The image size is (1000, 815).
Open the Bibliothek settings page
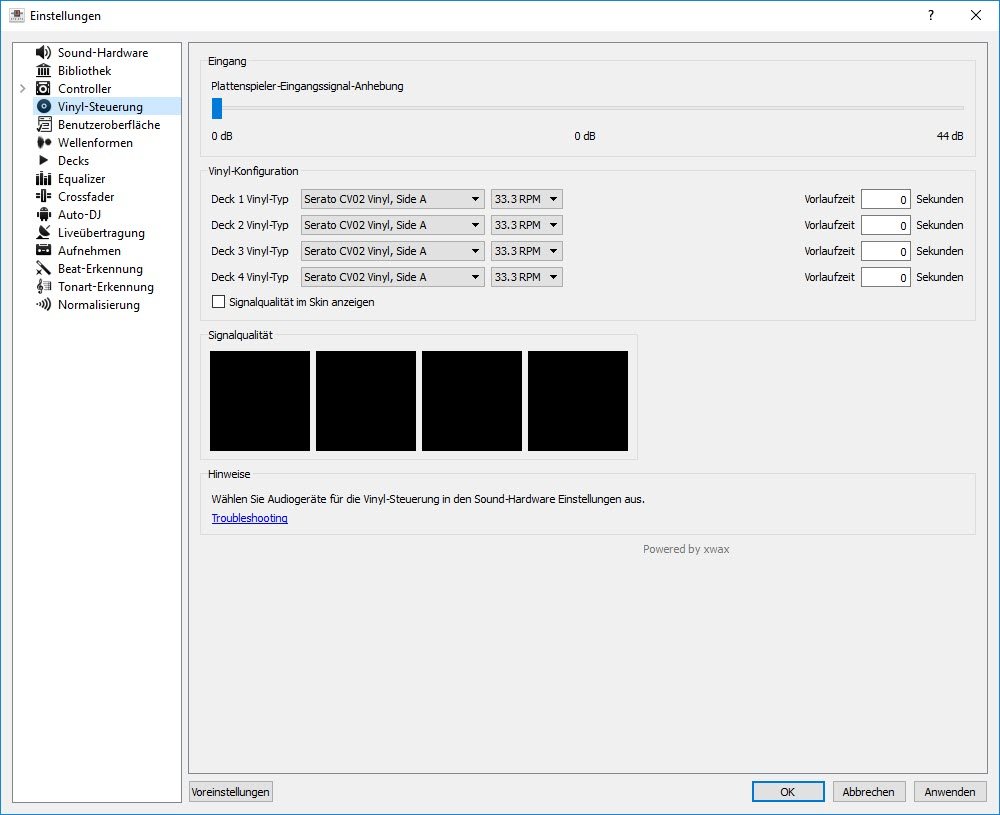click(x=84, y=71)
